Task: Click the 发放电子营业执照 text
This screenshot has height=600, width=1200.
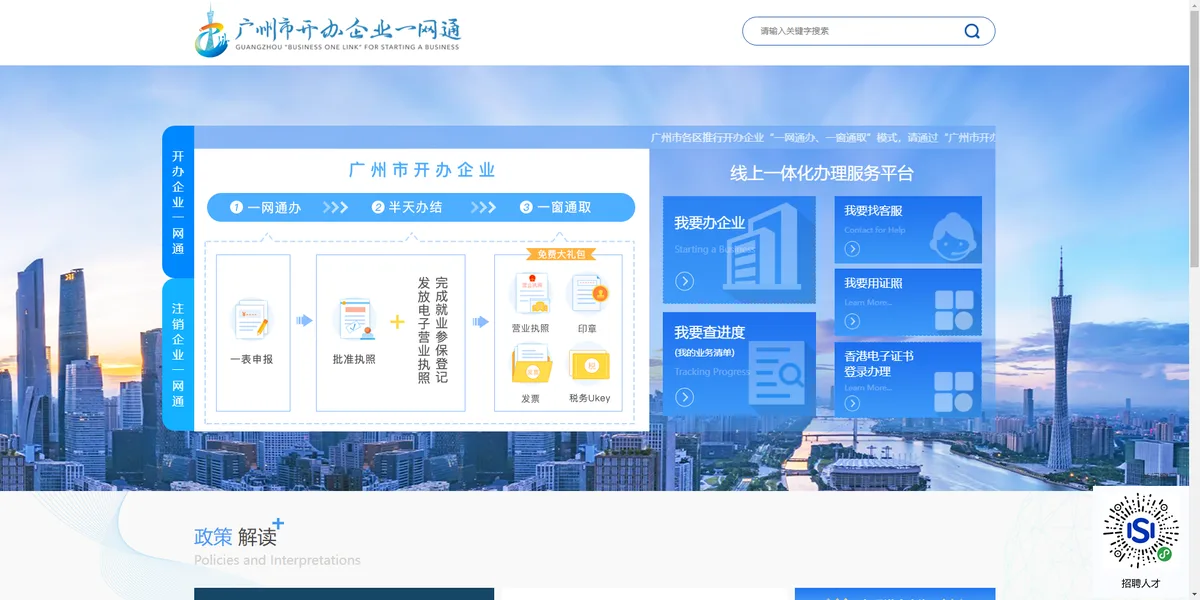Action: coord(424,330)
